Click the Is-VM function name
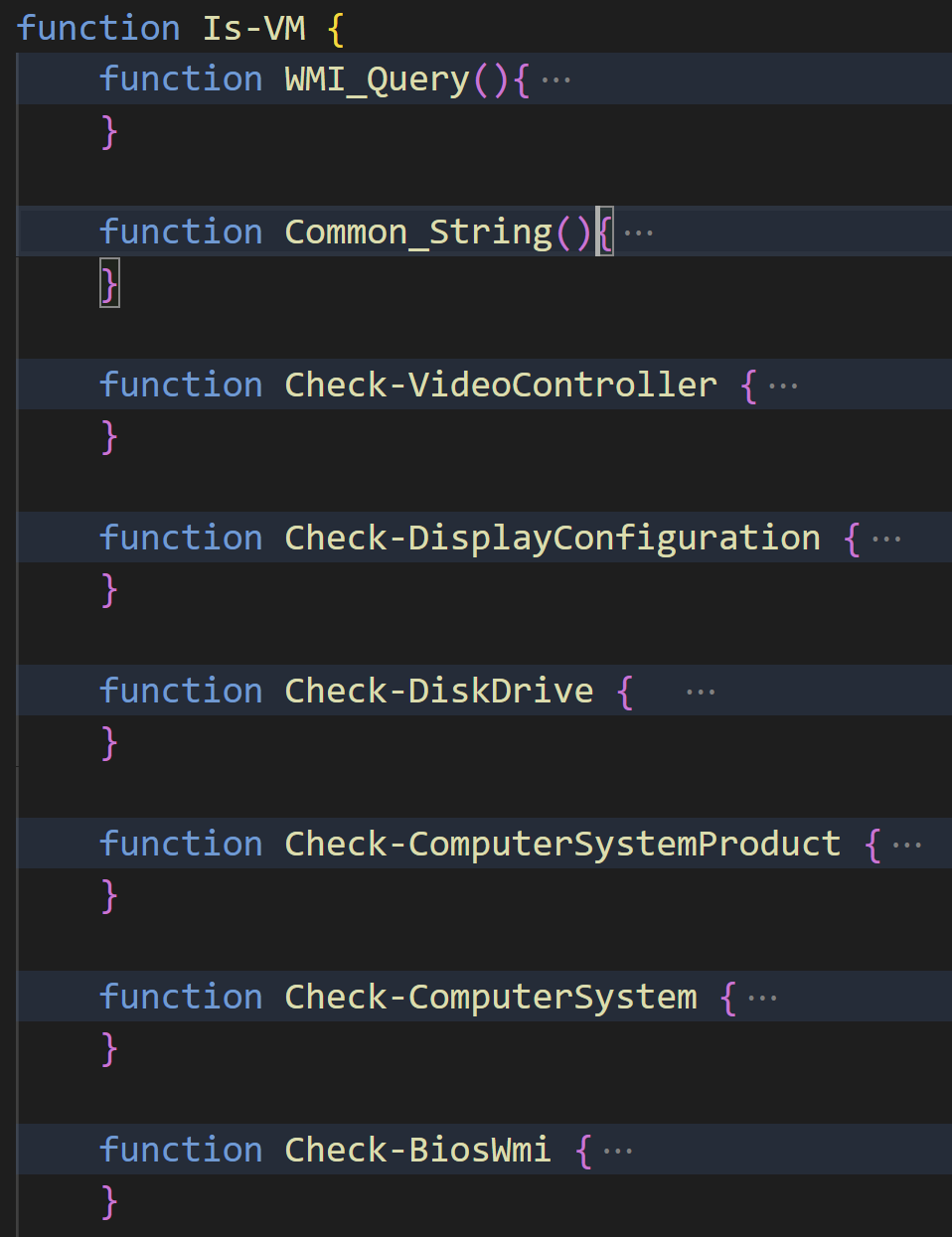 point(254,28)
